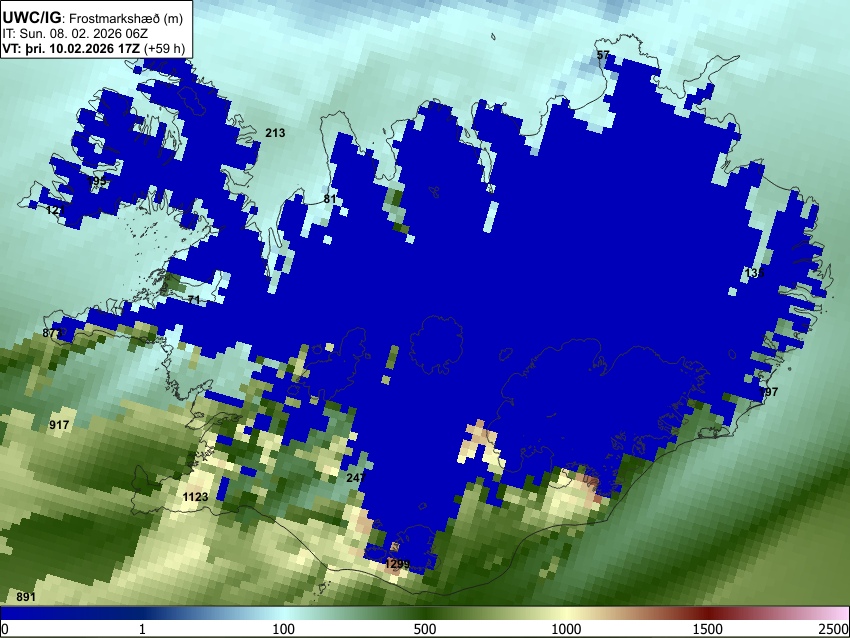850x638 pixels.
Task: Click the map value 797 on southeast coast
Action: point(768,391)
